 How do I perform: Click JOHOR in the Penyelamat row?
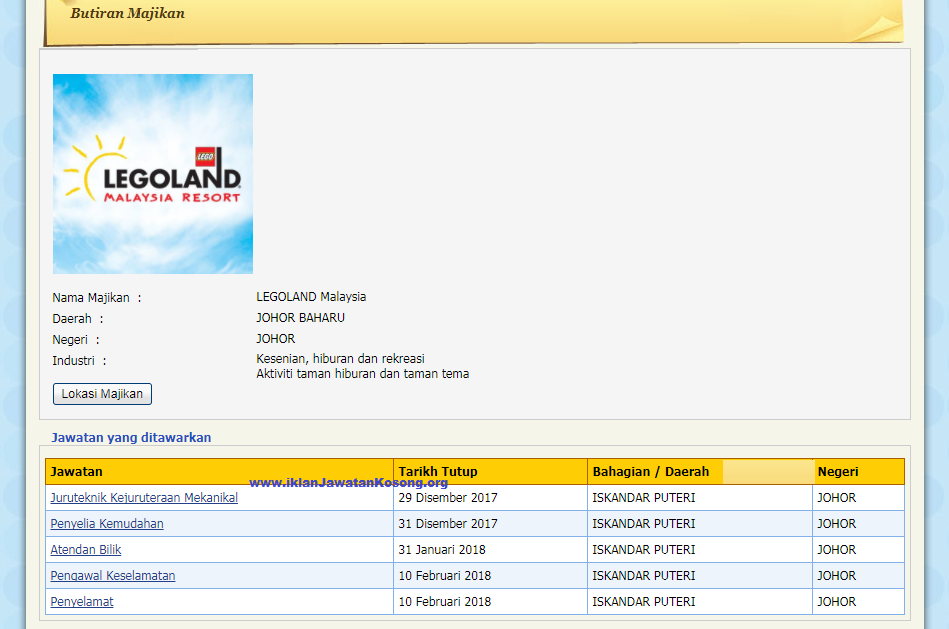[836, 602]
